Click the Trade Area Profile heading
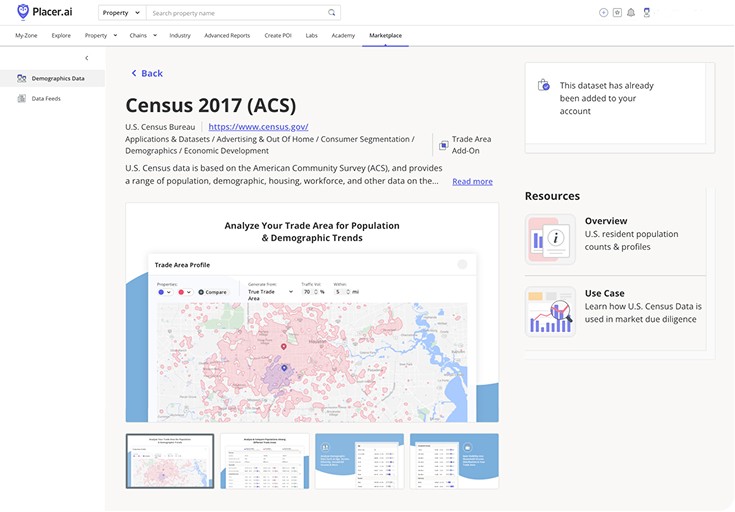735x512 pixels. tap(182, 265)
